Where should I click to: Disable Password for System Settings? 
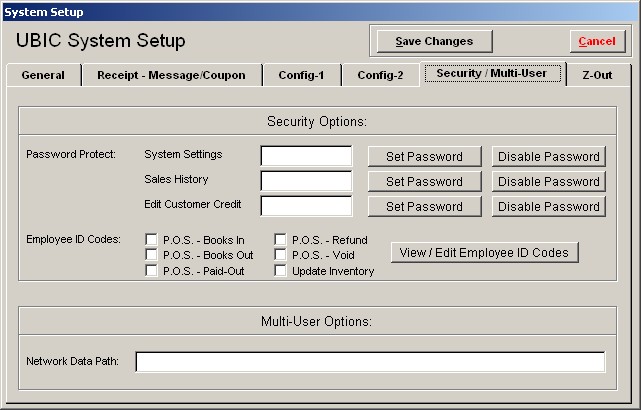point(549,157)
